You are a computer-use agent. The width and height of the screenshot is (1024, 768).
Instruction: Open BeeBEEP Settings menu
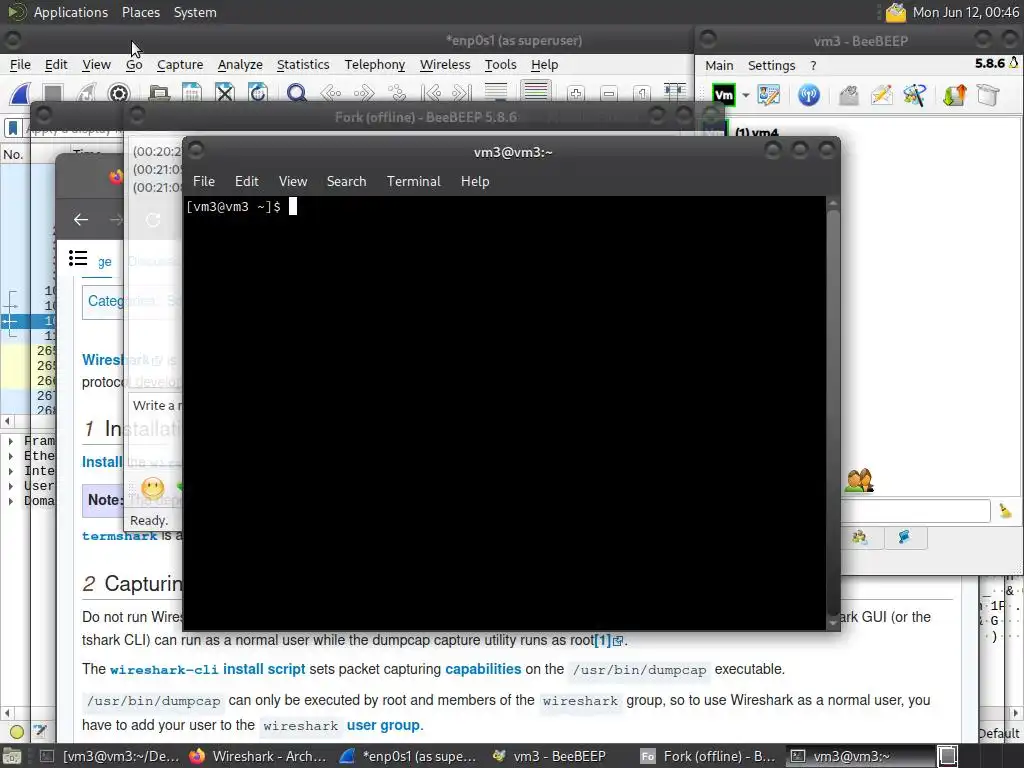pos(771,65)
